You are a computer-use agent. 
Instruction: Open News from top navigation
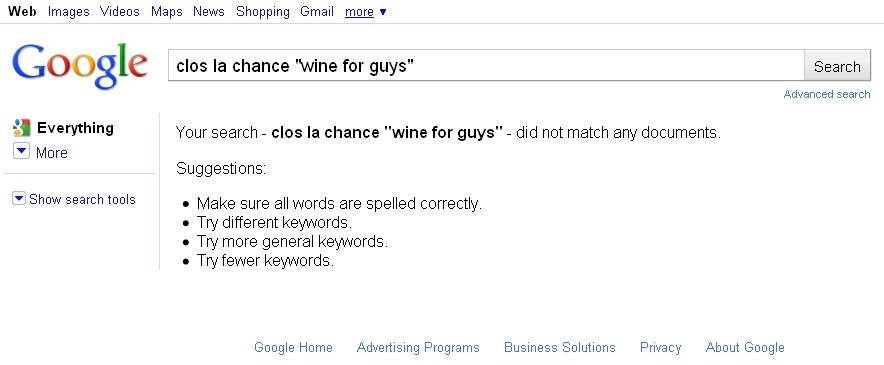tap(209, 11)
